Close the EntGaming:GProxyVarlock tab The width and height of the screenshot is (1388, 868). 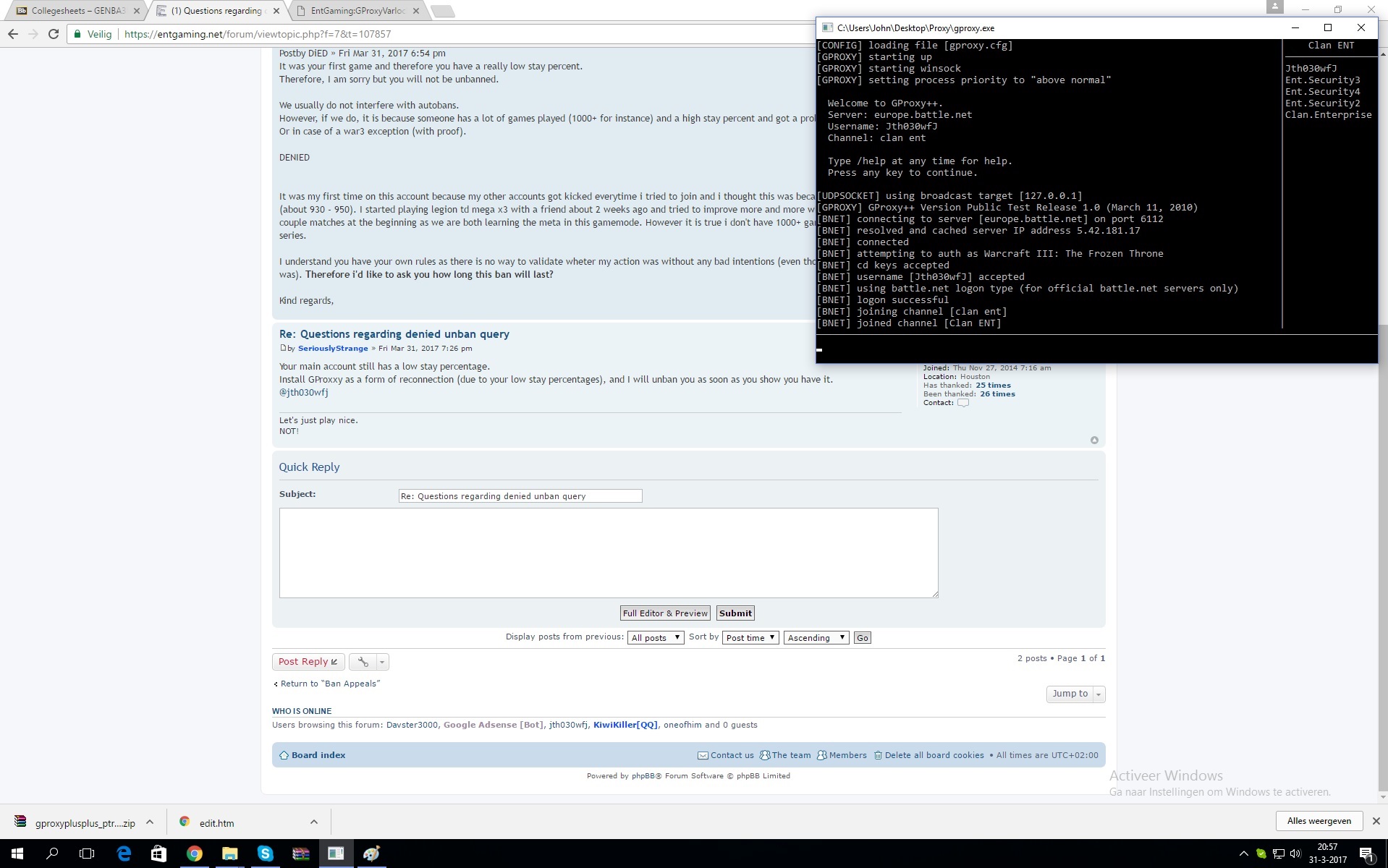(416, 11)
